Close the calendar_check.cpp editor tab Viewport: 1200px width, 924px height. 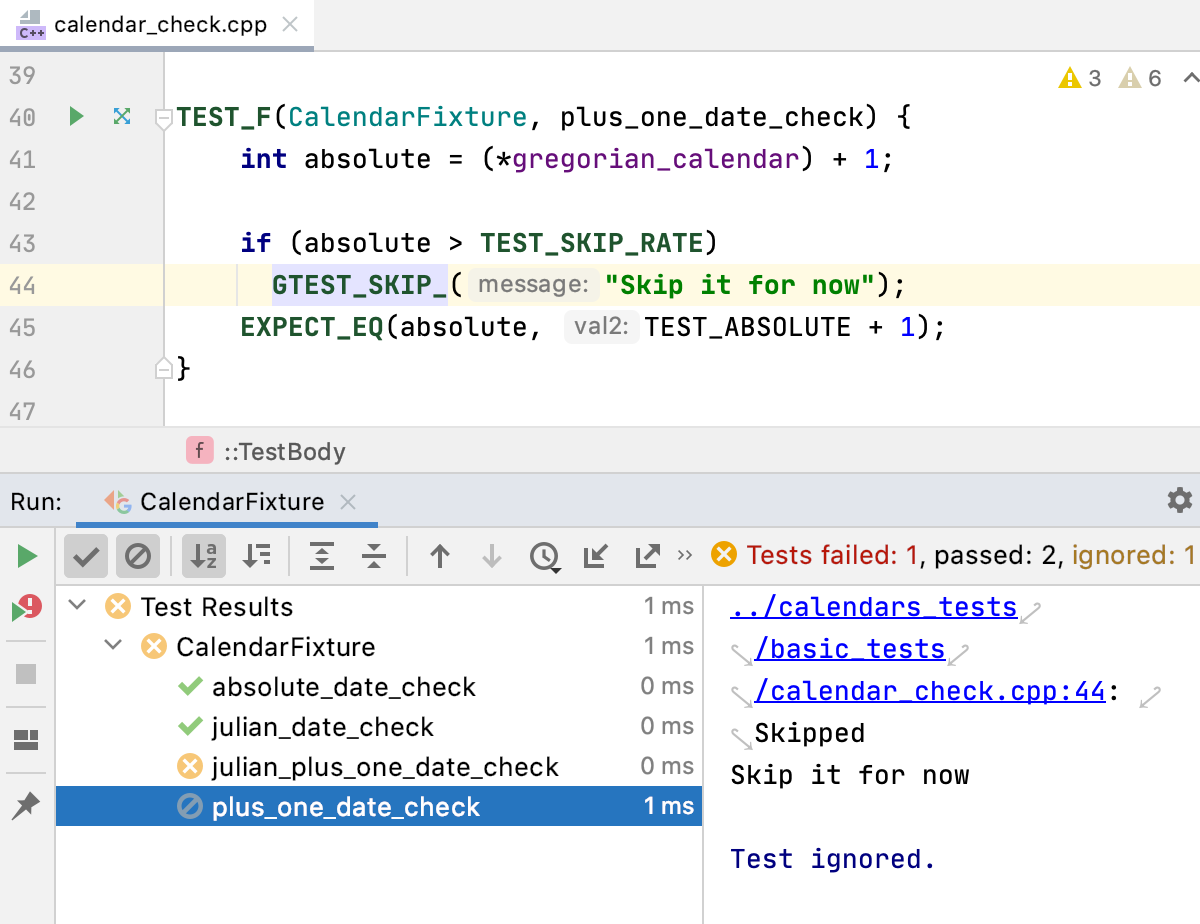tap(290, 24)
